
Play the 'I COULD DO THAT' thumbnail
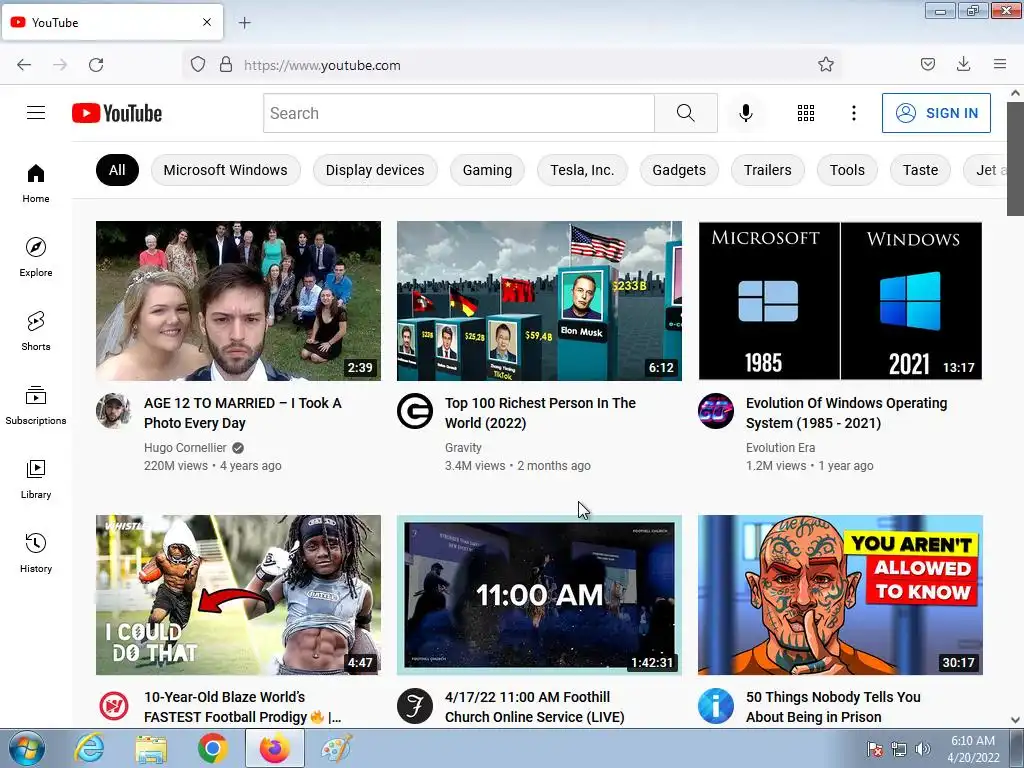(238, 595)
